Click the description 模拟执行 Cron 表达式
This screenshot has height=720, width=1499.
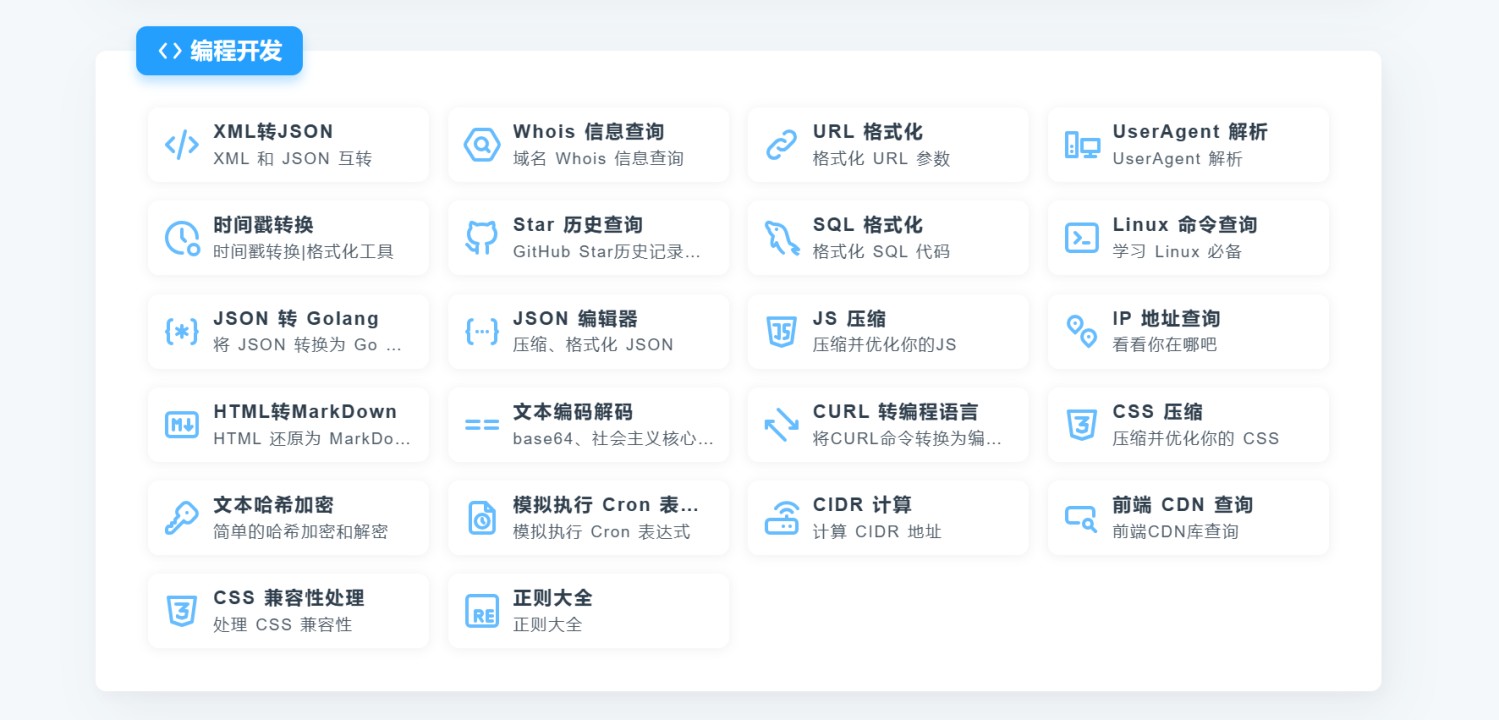click(601, 532)
